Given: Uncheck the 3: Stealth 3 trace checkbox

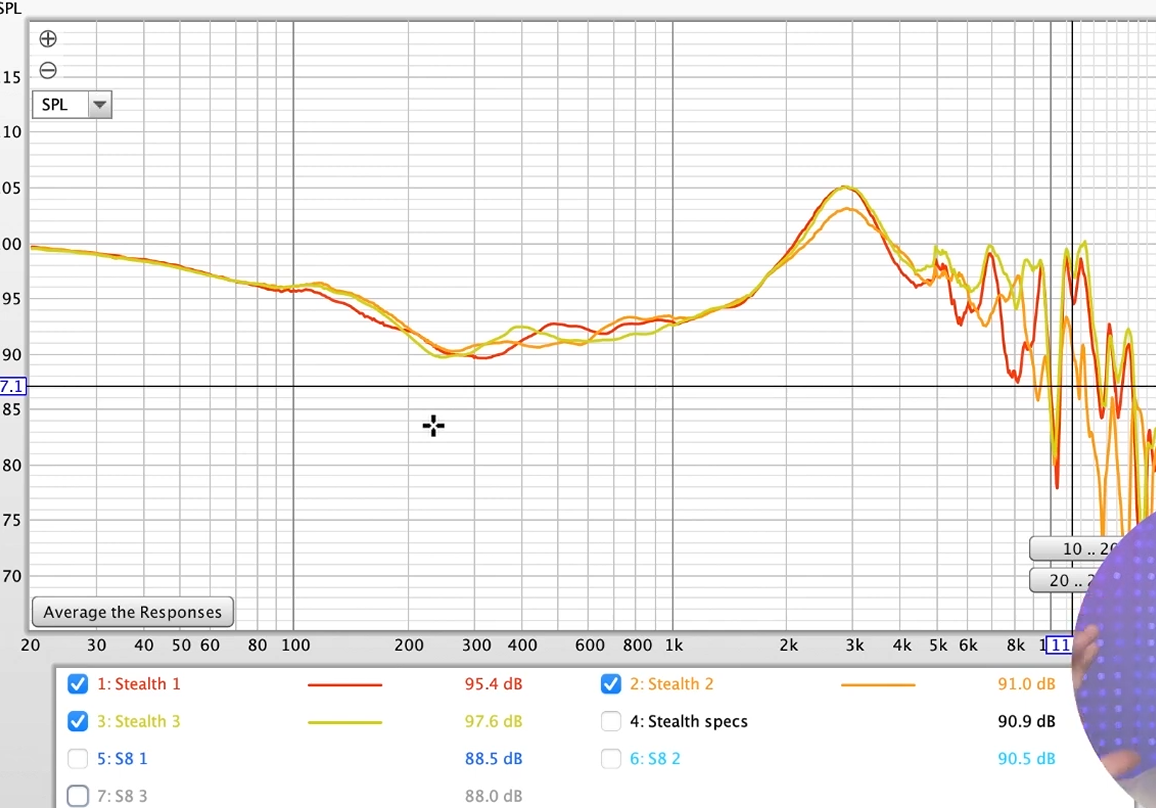Looking at the screenshot, I should 77,721.
